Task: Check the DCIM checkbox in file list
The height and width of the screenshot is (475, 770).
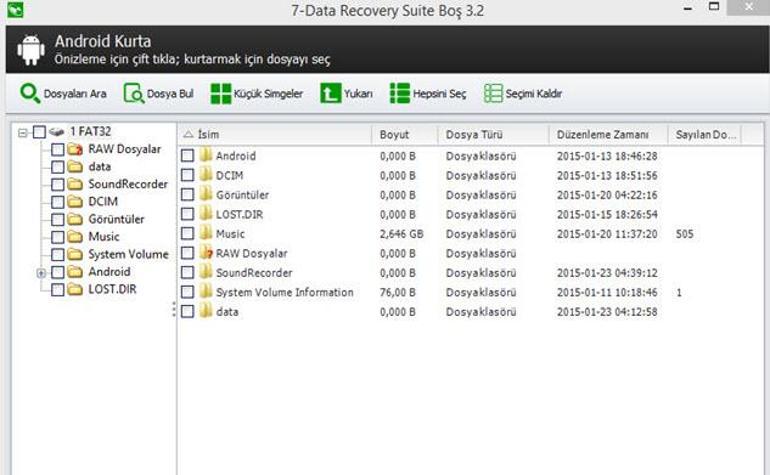Action: click(187, 175)
